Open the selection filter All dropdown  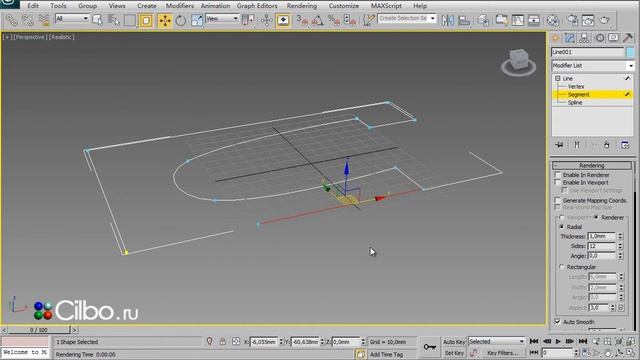[72, 19]
